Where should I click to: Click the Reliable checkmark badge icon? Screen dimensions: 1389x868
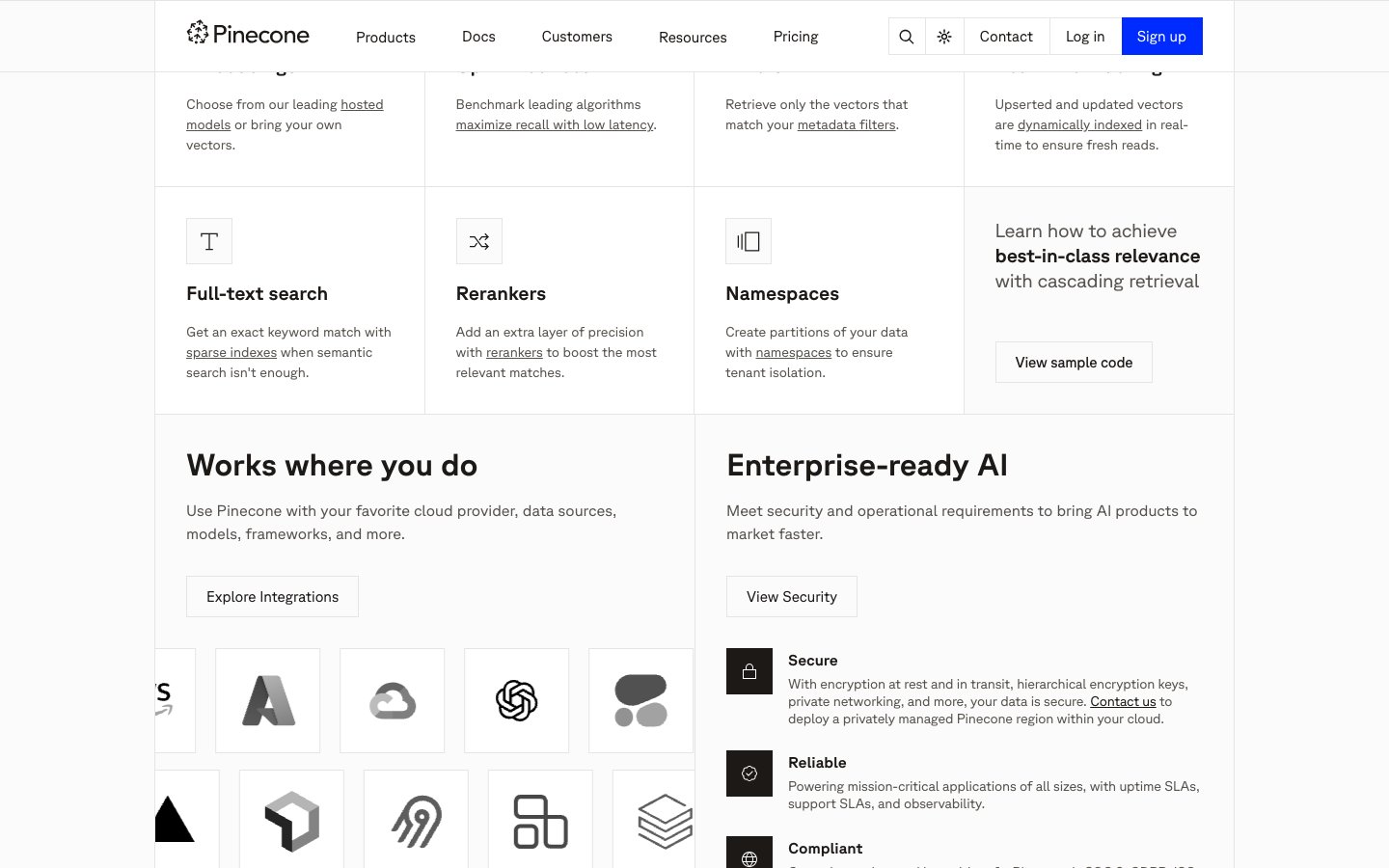click(749, 773)
